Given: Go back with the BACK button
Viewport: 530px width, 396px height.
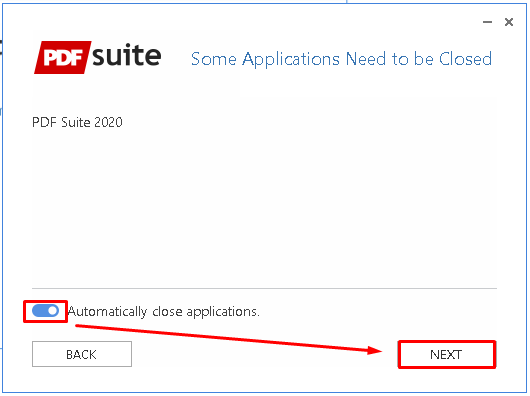Looking at the screenshot, I should point(82,354).
